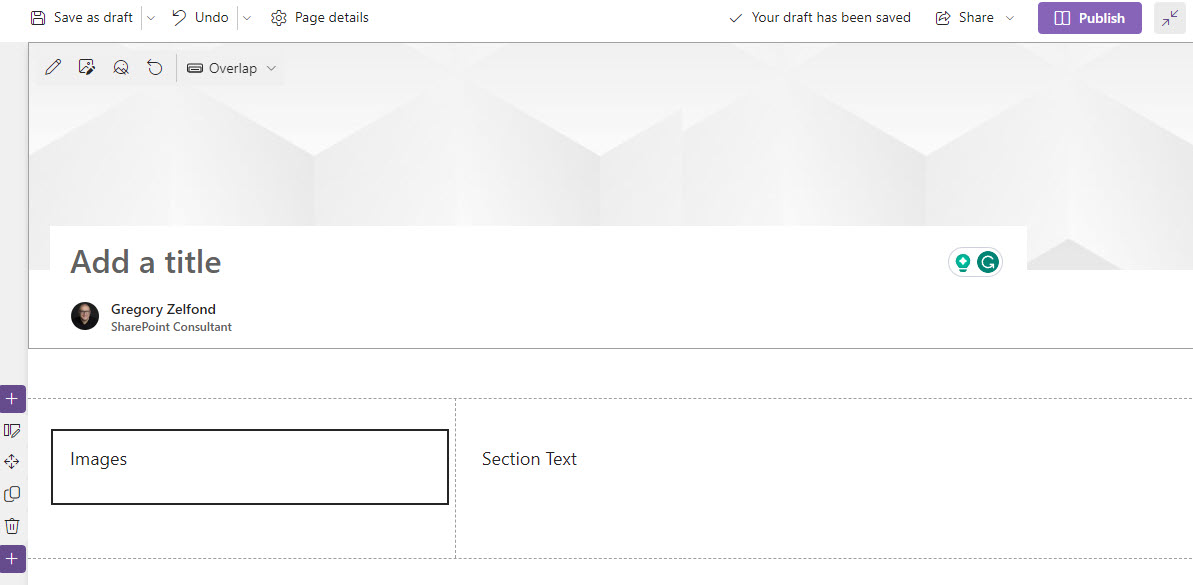Open the change image icon in title toolbar

pyautogui.click(x=87, y=68)
